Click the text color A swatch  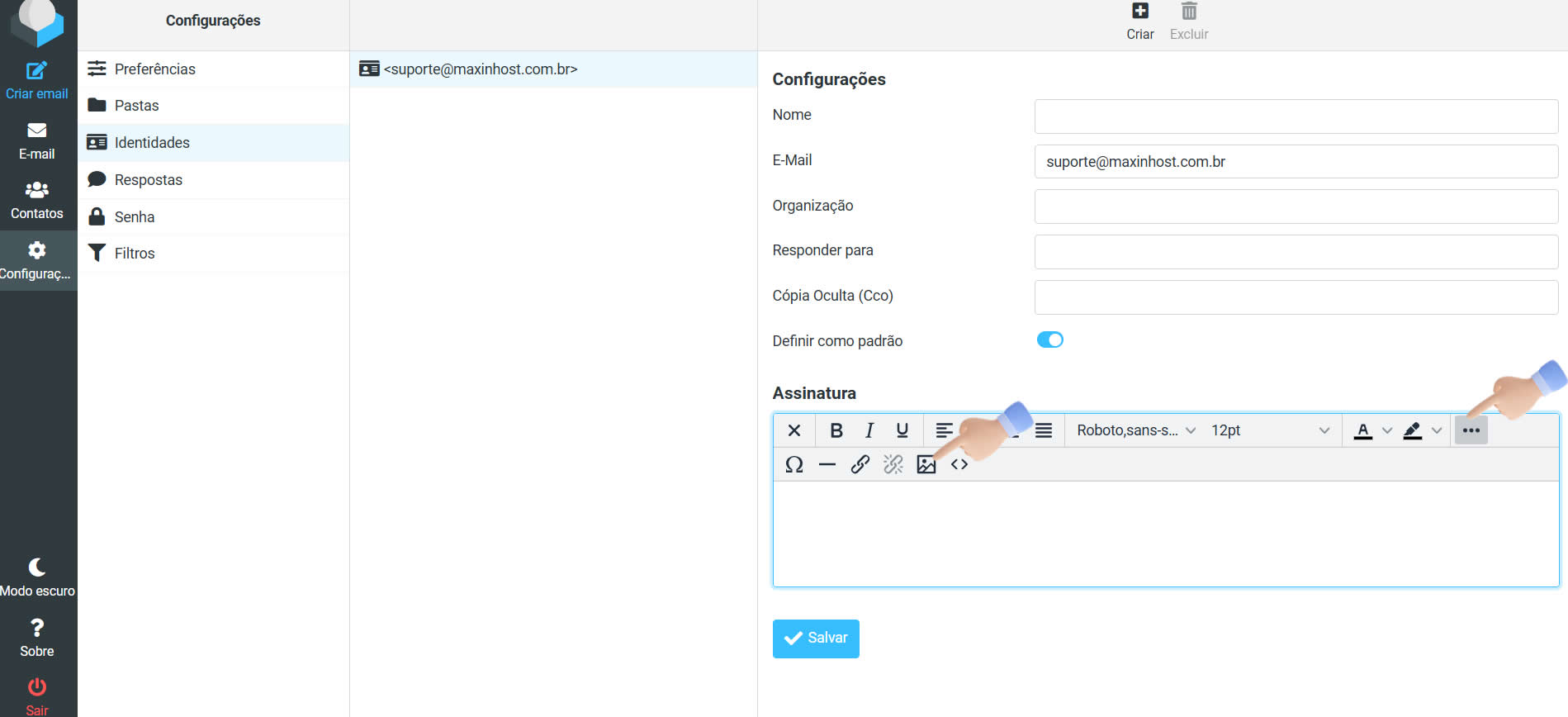pos(1362,430)
